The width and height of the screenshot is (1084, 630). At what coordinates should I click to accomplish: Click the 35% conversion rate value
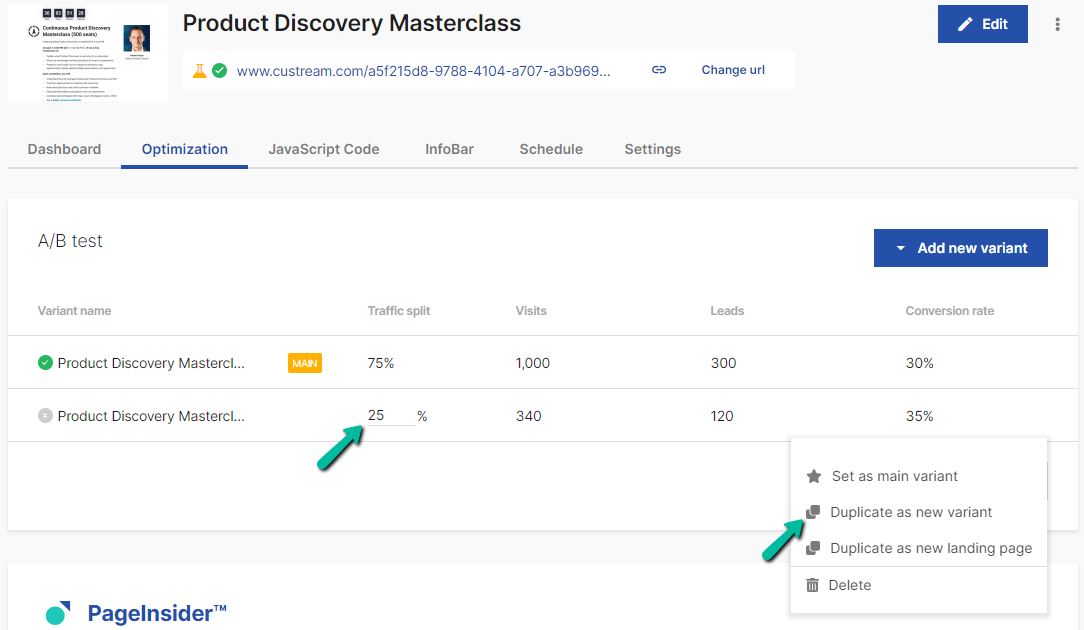click(x=920, y=416)
